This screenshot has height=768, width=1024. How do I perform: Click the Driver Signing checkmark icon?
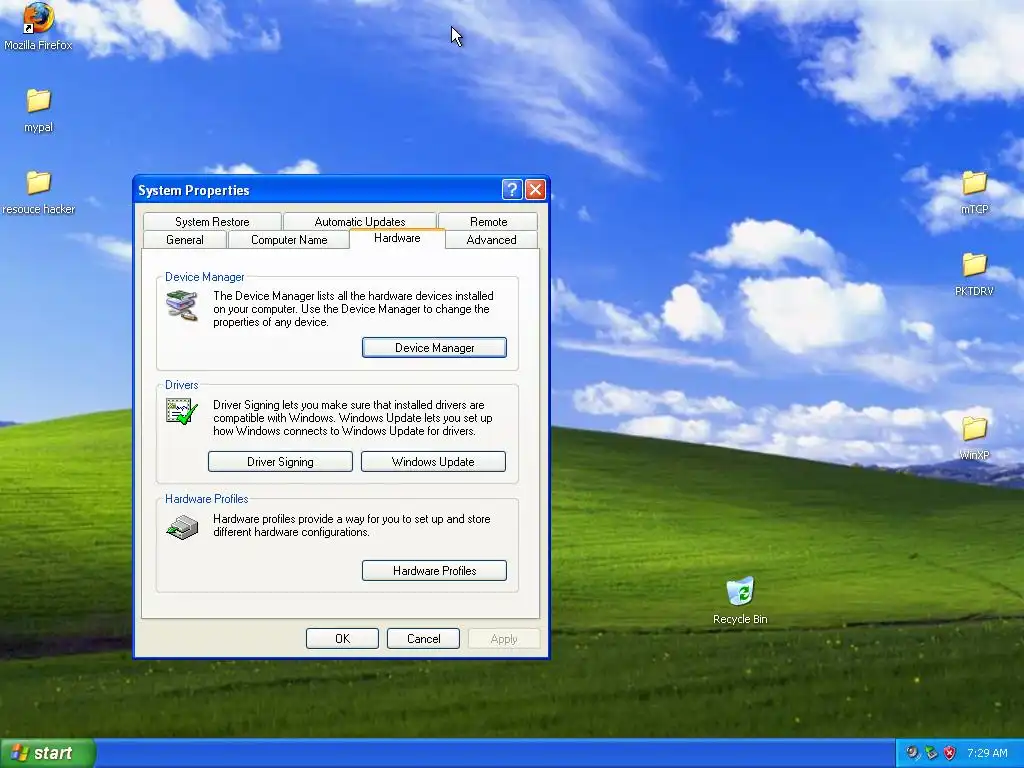182,411
